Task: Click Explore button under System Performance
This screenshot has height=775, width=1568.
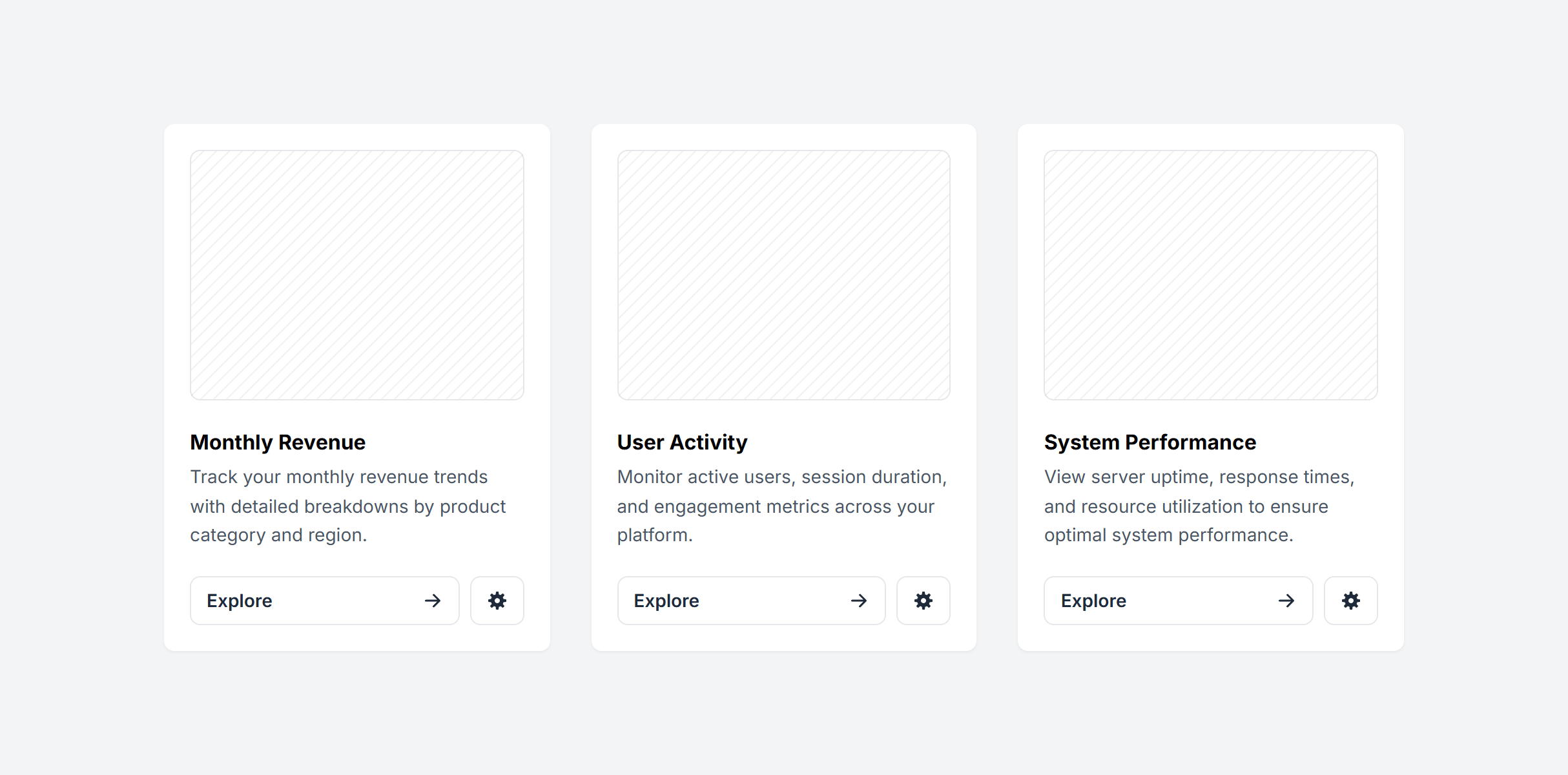Action: tap(1178, 601)
